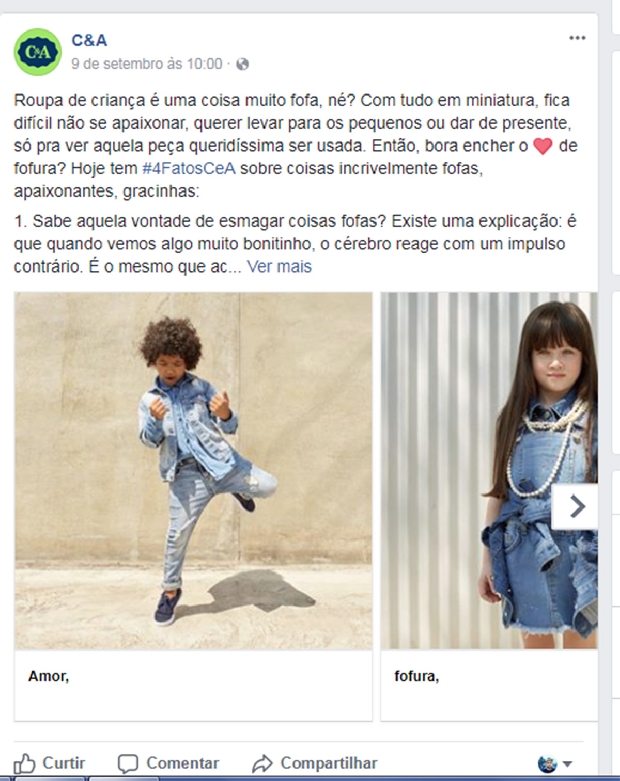Screen dimensions: 620x781
Task: Click the public globe privacy icon
Action: coord(243,64)
